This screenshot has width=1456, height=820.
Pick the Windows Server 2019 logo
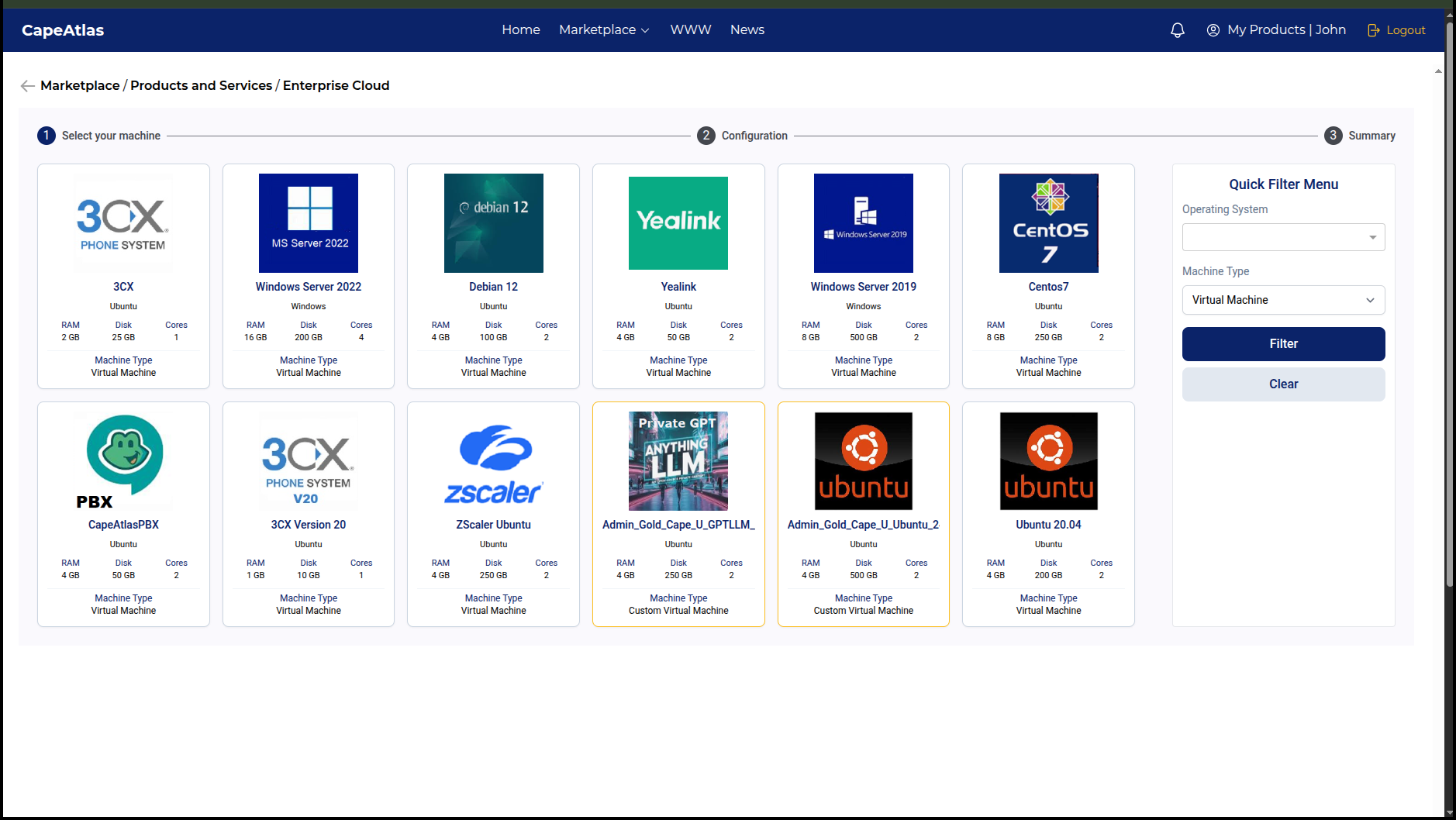[x=864, y=223]
